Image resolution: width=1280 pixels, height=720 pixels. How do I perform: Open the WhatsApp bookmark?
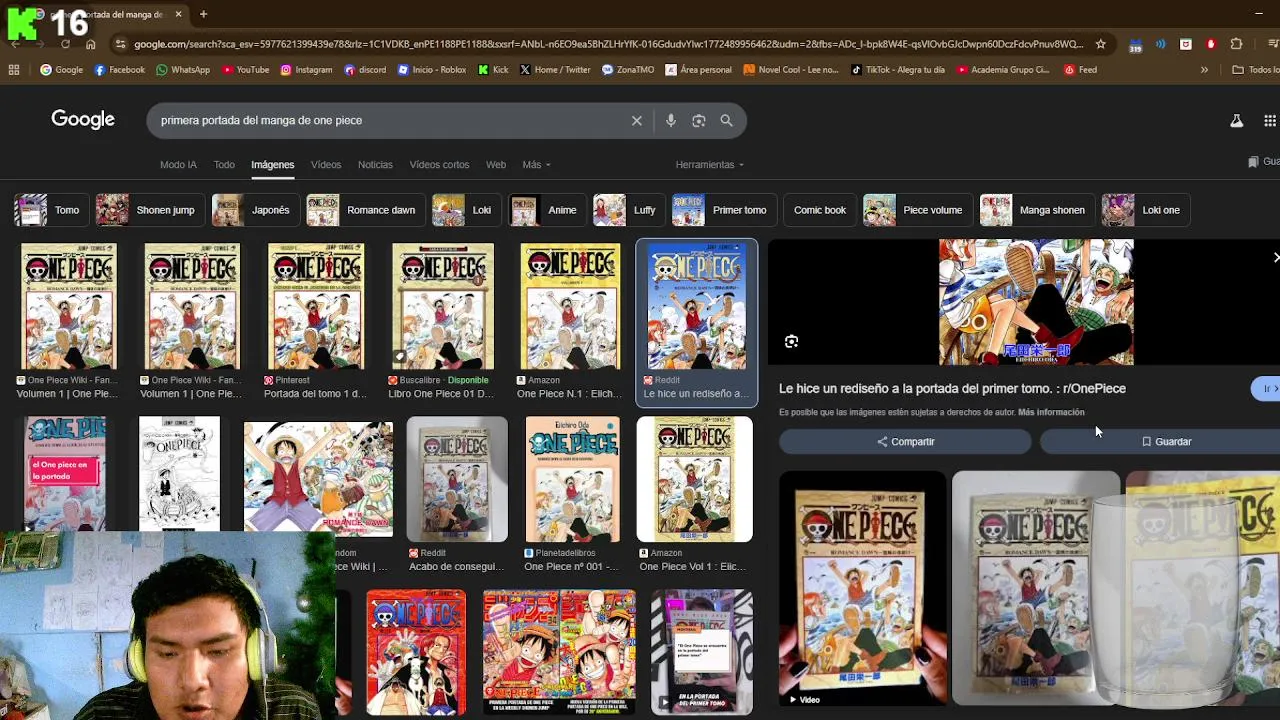[183, 70]
